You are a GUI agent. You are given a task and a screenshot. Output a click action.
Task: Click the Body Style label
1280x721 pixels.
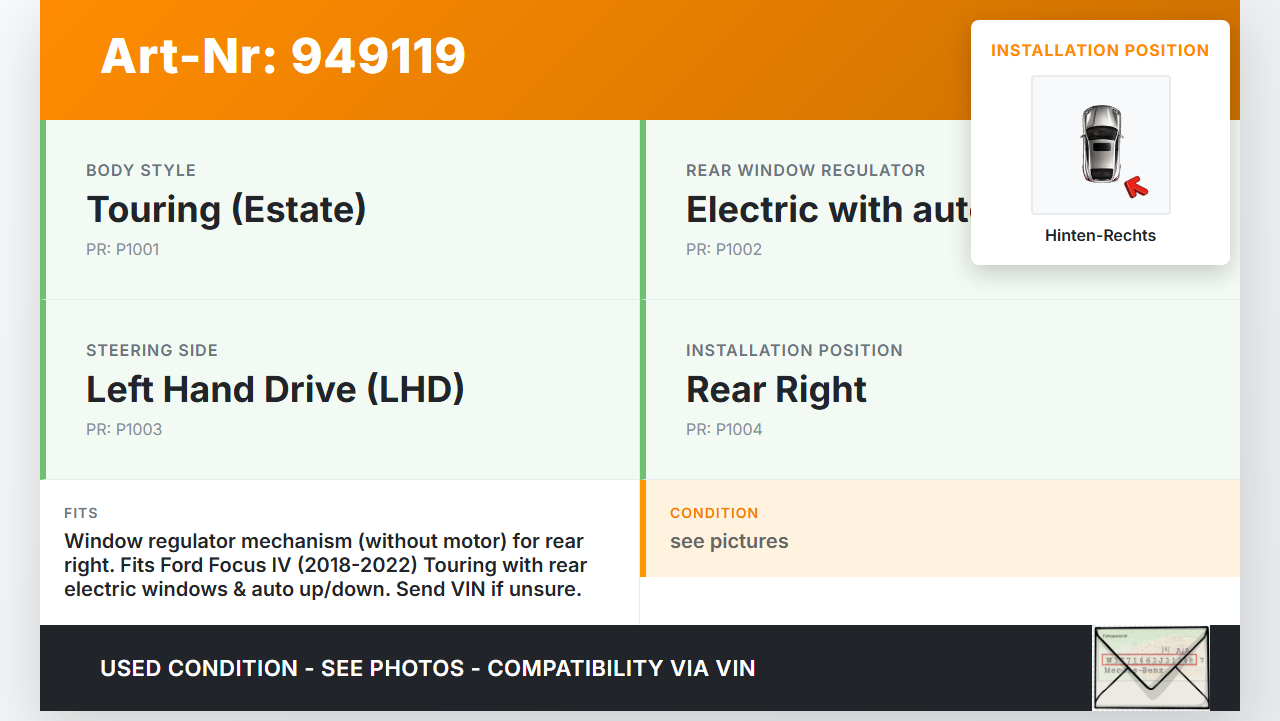click(x=141, y=171)
